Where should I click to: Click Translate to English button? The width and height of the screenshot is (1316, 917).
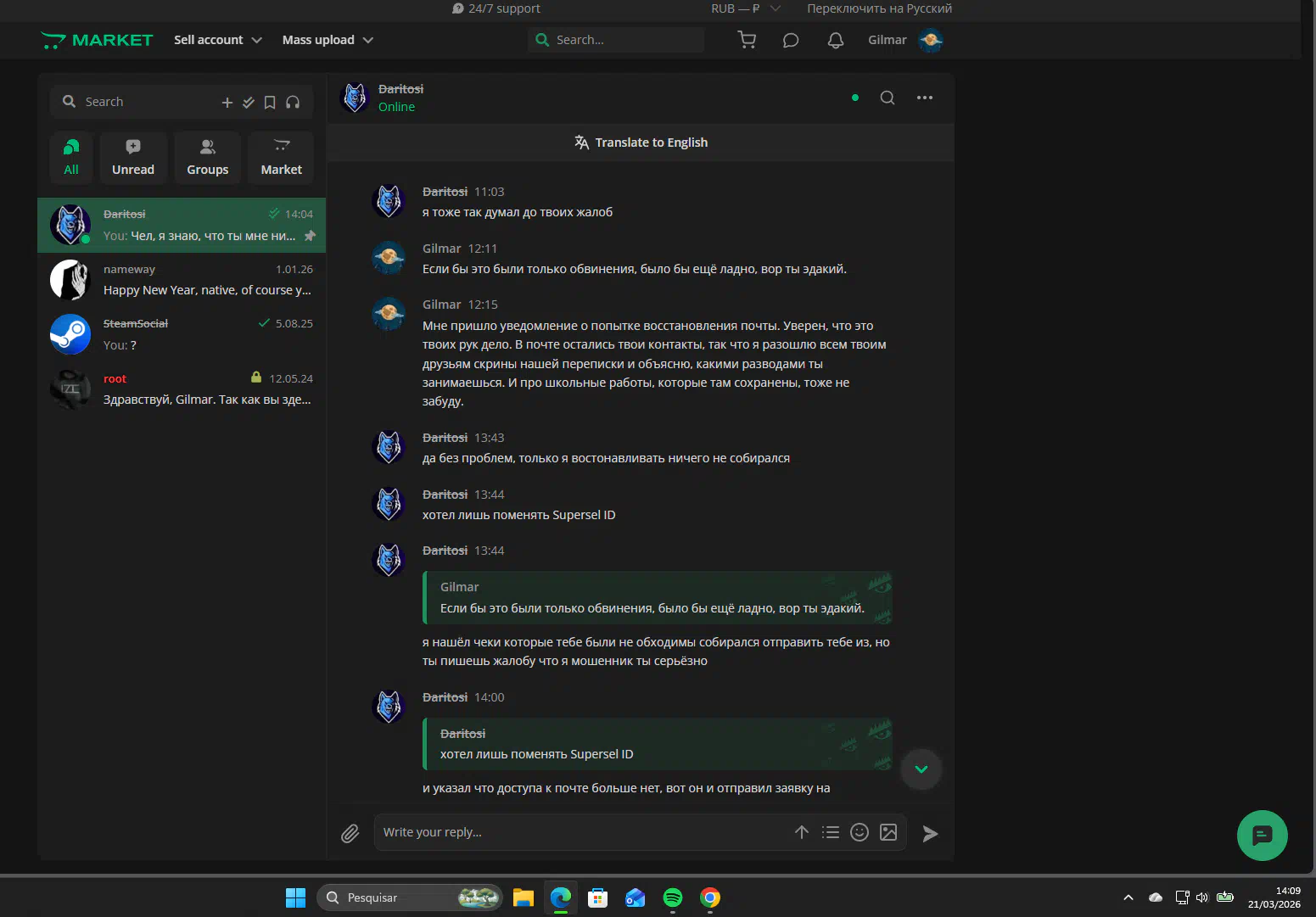click(641, 143)
